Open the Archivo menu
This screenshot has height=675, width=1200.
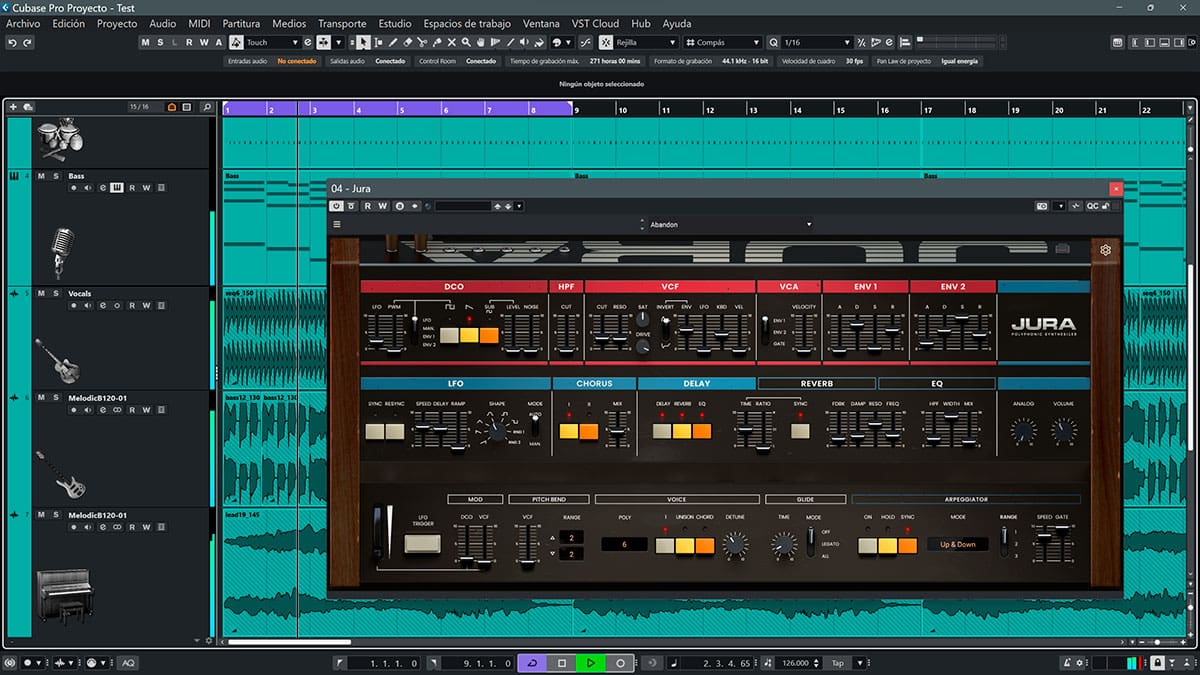[23, 23]
